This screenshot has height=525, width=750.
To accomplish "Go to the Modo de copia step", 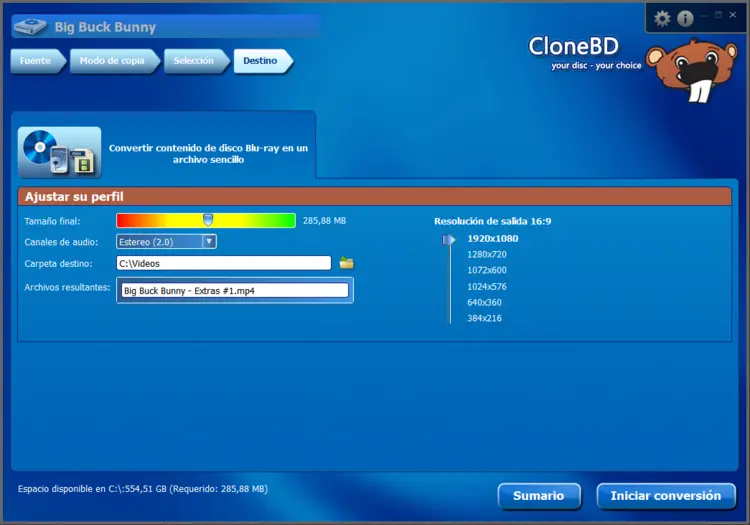I will pos(114,61).
